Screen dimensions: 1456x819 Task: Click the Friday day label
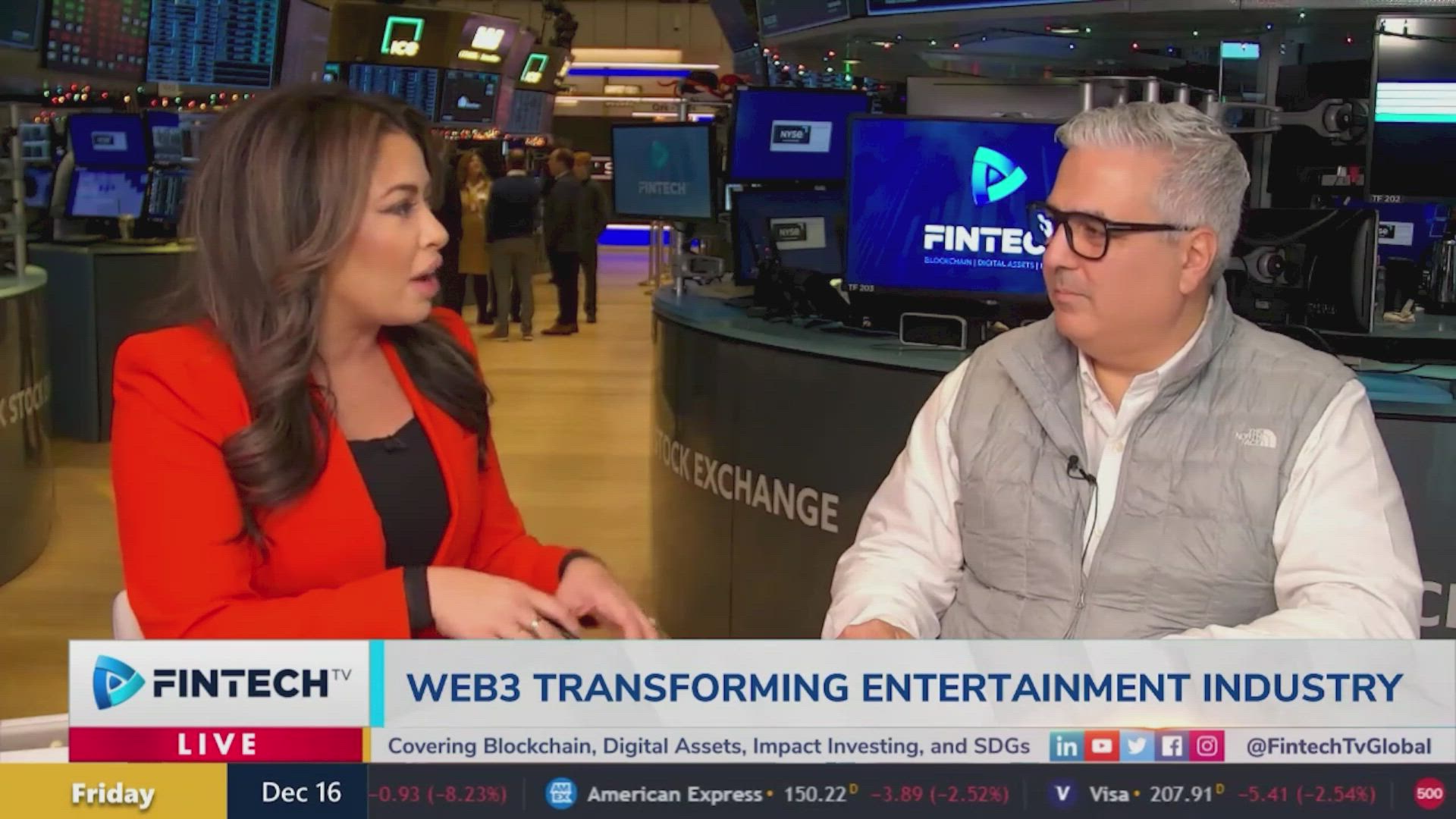(x=113, y=794)
